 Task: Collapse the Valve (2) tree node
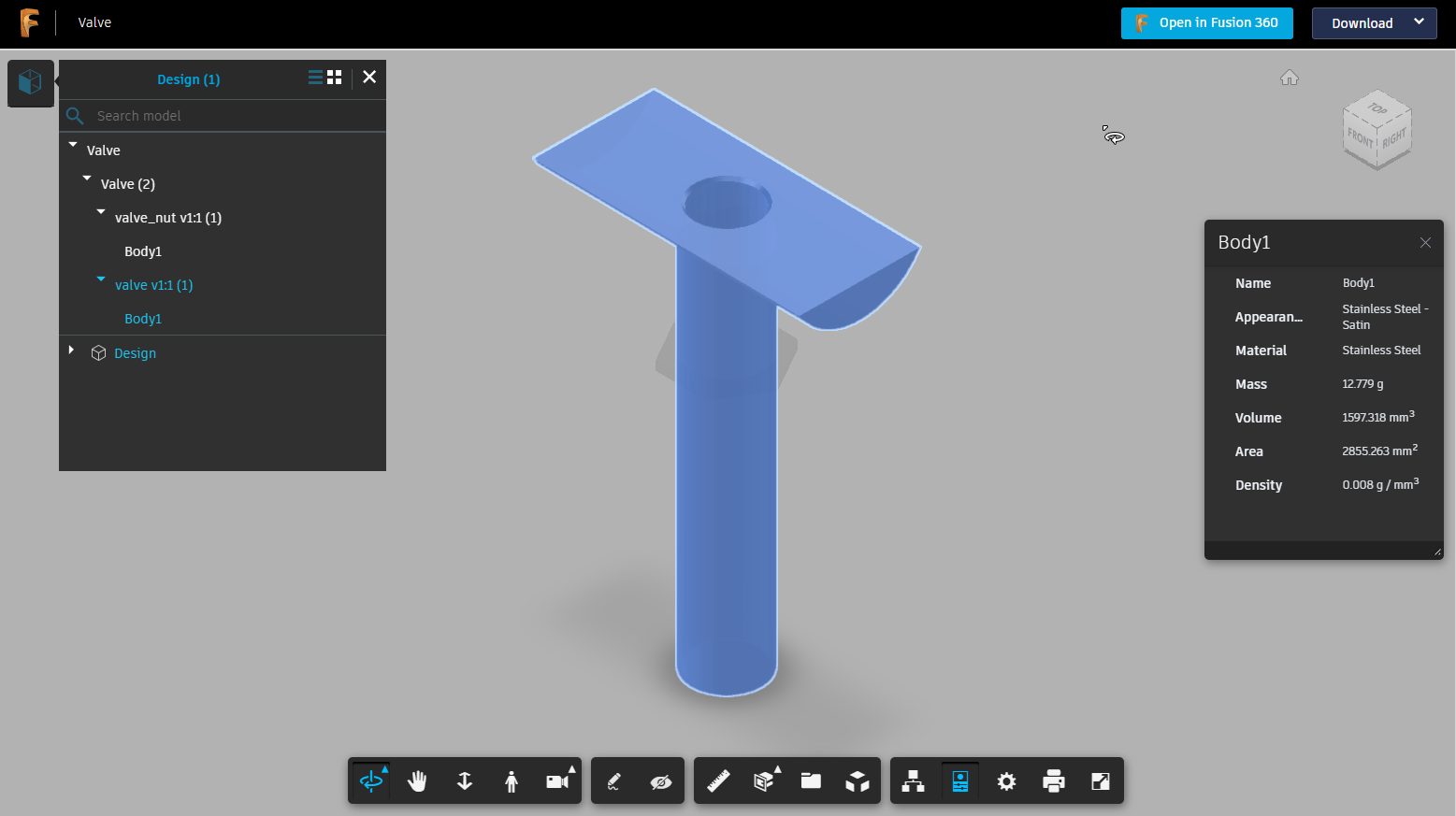coord(87,179)
